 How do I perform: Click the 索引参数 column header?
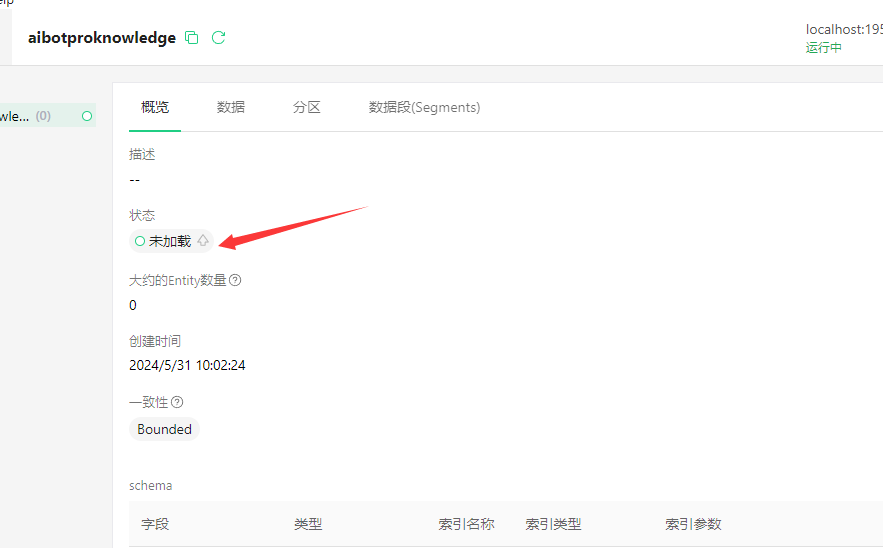tap(693, 524)
